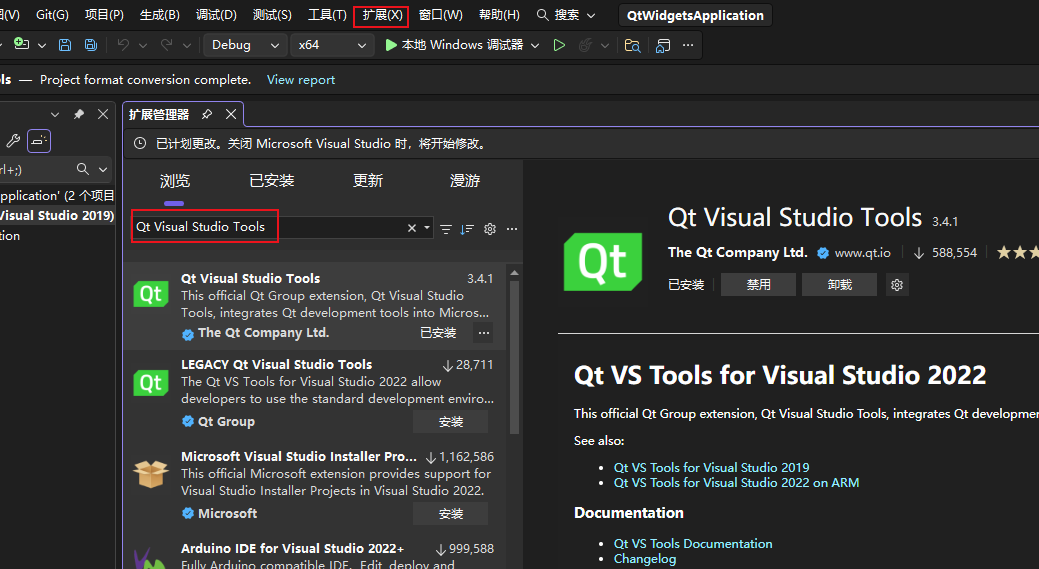Open the Debug configuration dropdown

245,45
